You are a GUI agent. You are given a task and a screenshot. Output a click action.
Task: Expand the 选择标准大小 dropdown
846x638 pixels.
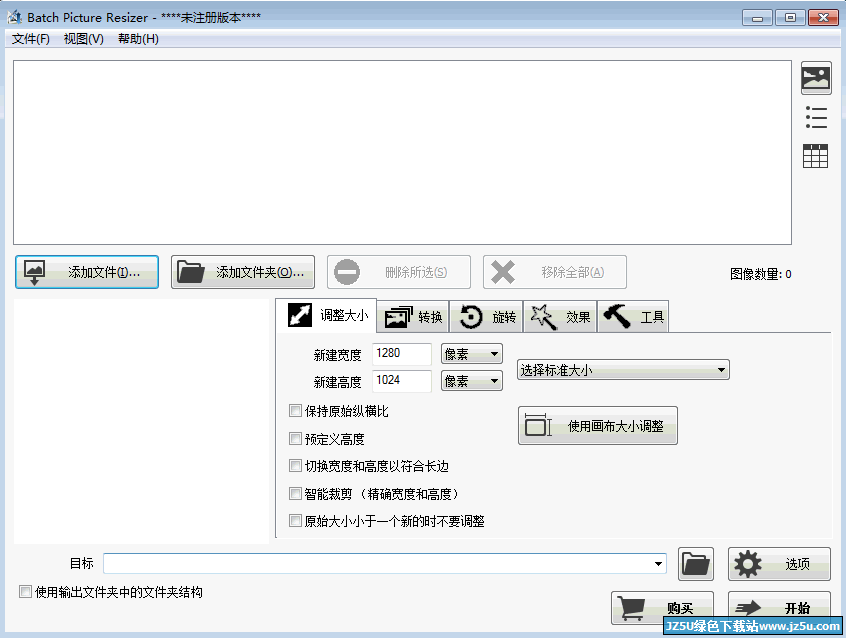tap(623, 370)
